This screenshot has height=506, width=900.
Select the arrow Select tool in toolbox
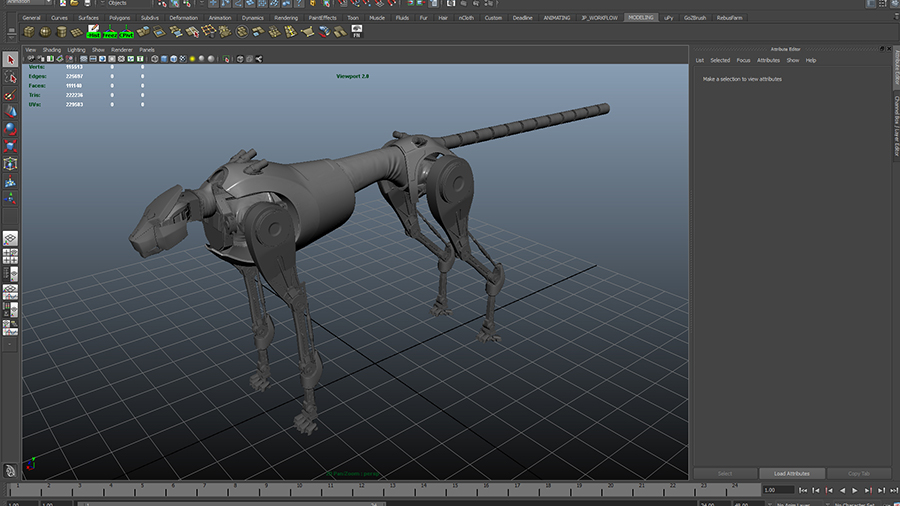tap(10, 60)
